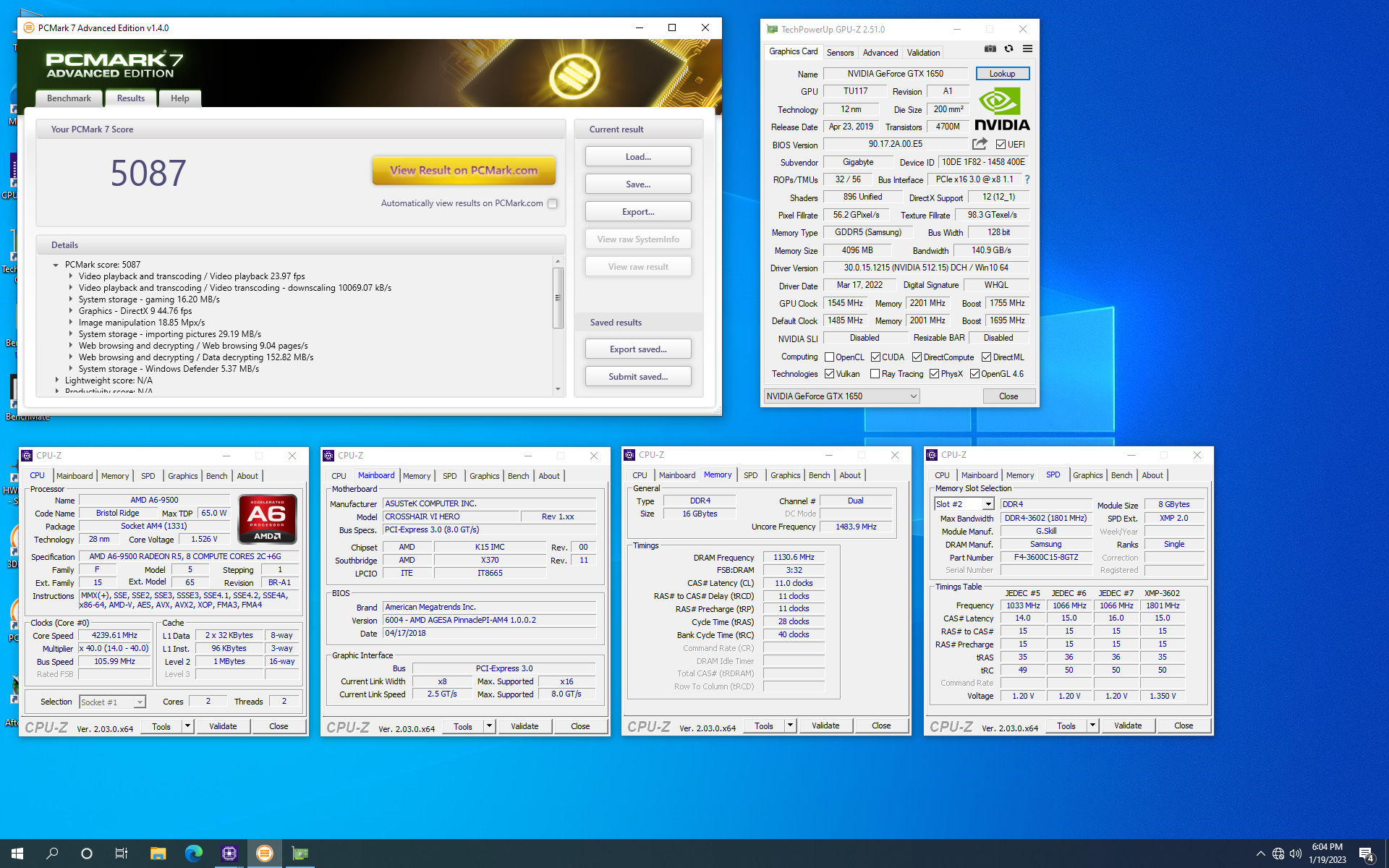
Task: Open File Explorer from taskbar
Action: pyautogui.click(x=158, y=854)
